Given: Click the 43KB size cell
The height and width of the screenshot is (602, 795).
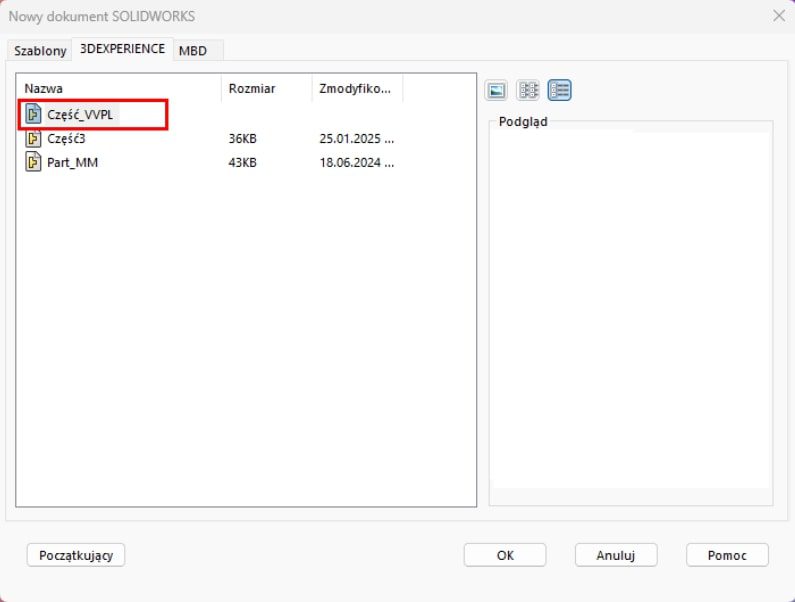Looking at the screenshot, I should (x=242, y=162).
